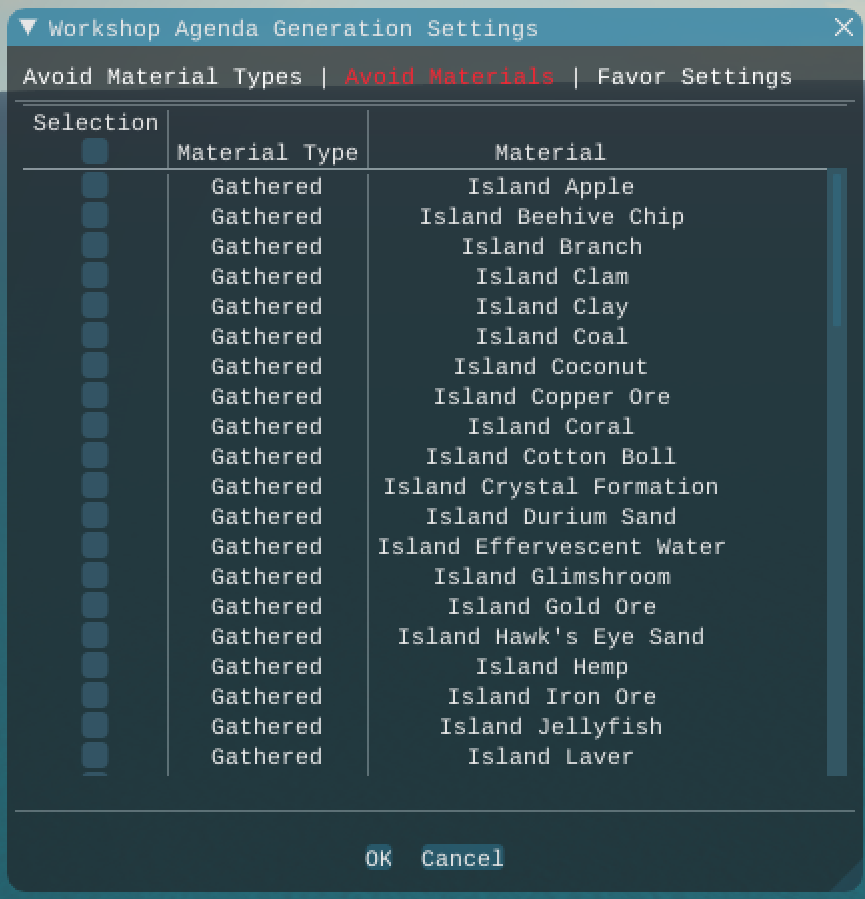Confirm settings with the OK button

point(378,858)
